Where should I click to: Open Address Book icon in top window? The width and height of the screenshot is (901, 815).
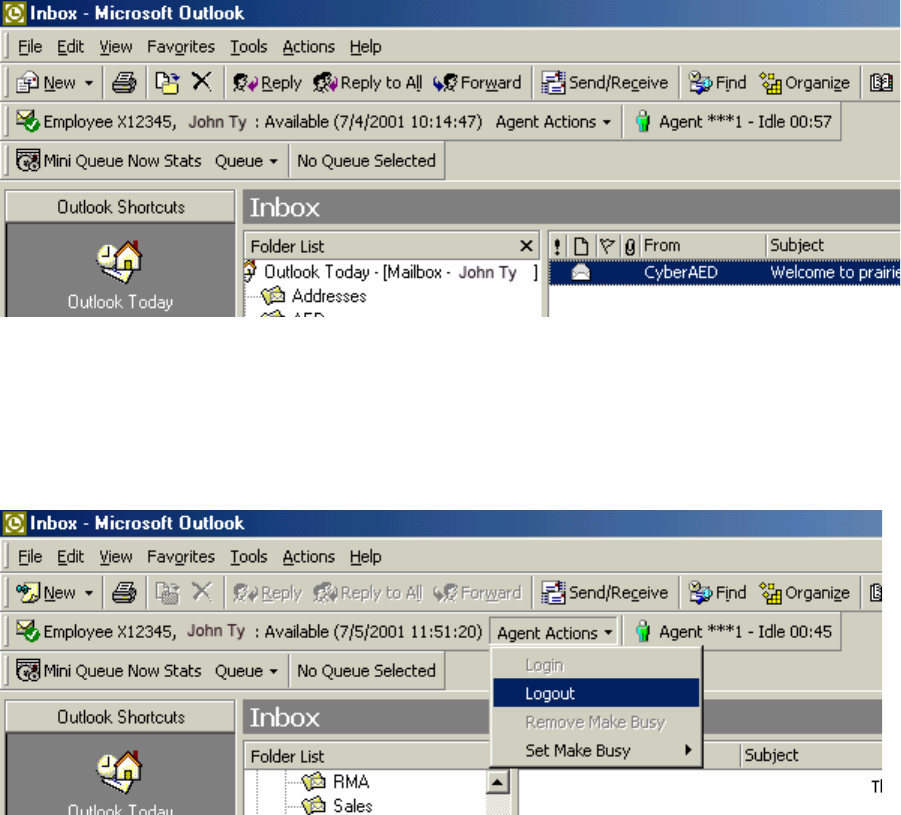coord(881,83)
